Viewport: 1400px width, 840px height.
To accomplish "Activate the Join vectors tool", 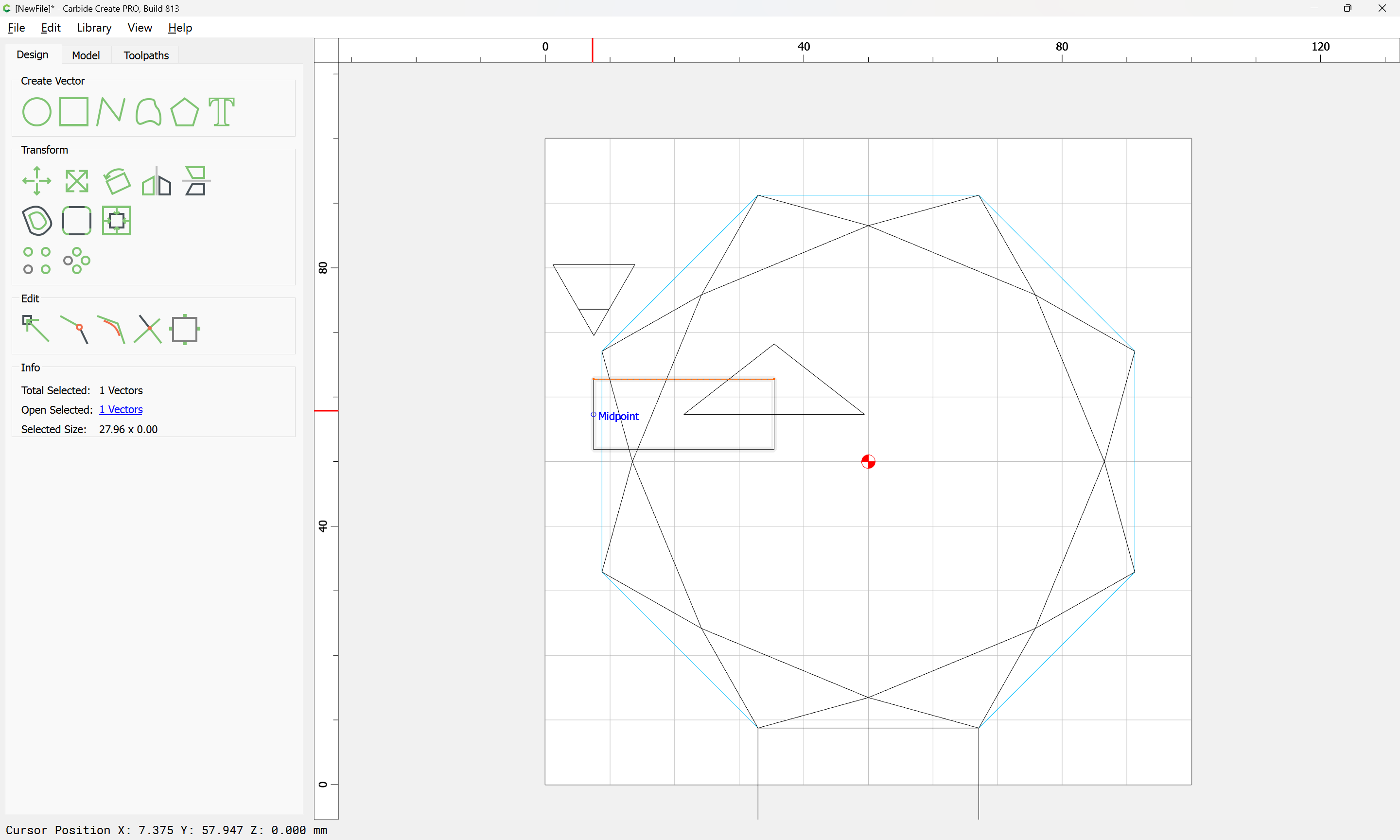I will pos(74,329).
